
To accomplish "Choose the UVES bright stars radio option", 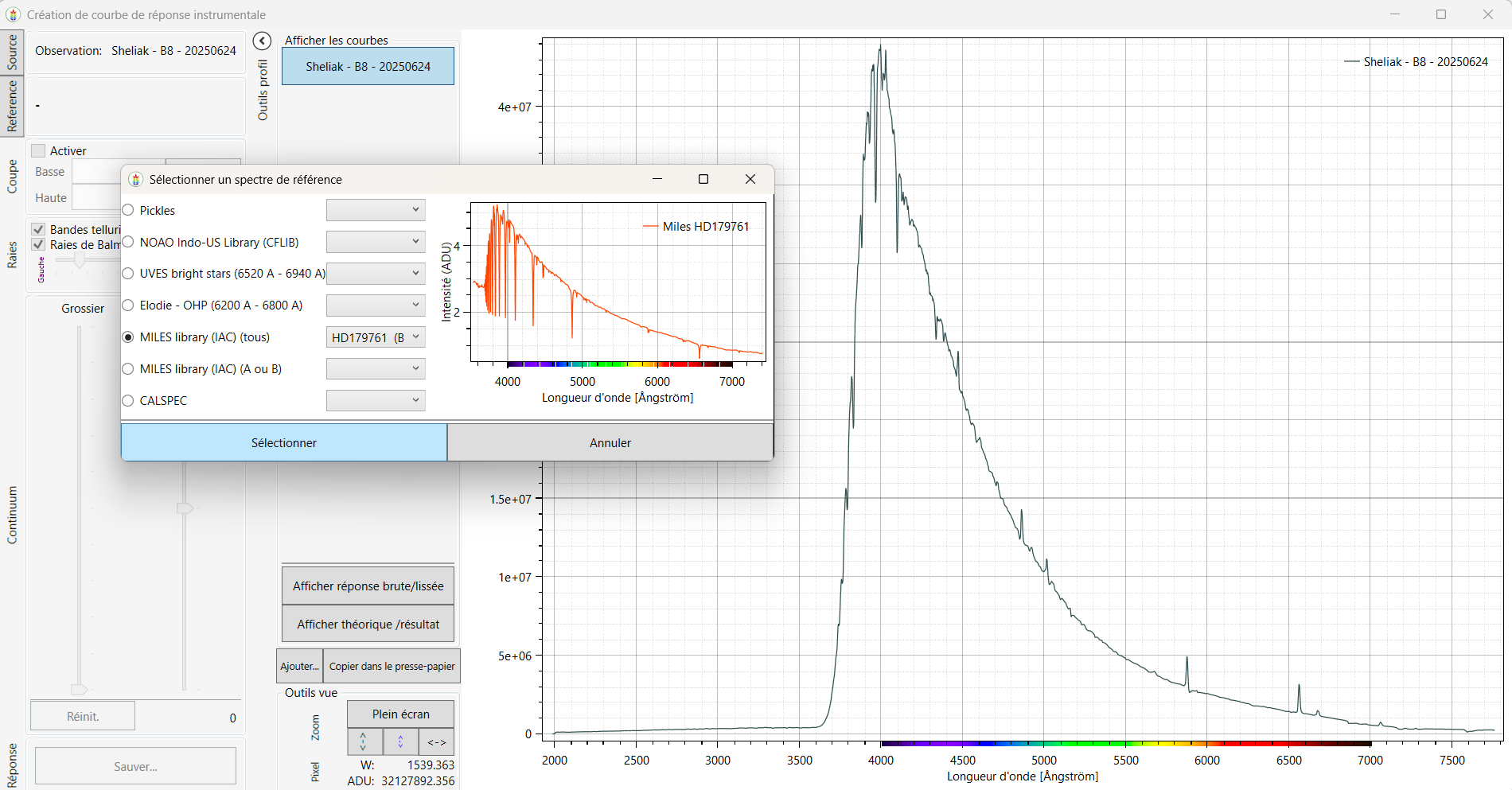I will [x=128, y=274].
